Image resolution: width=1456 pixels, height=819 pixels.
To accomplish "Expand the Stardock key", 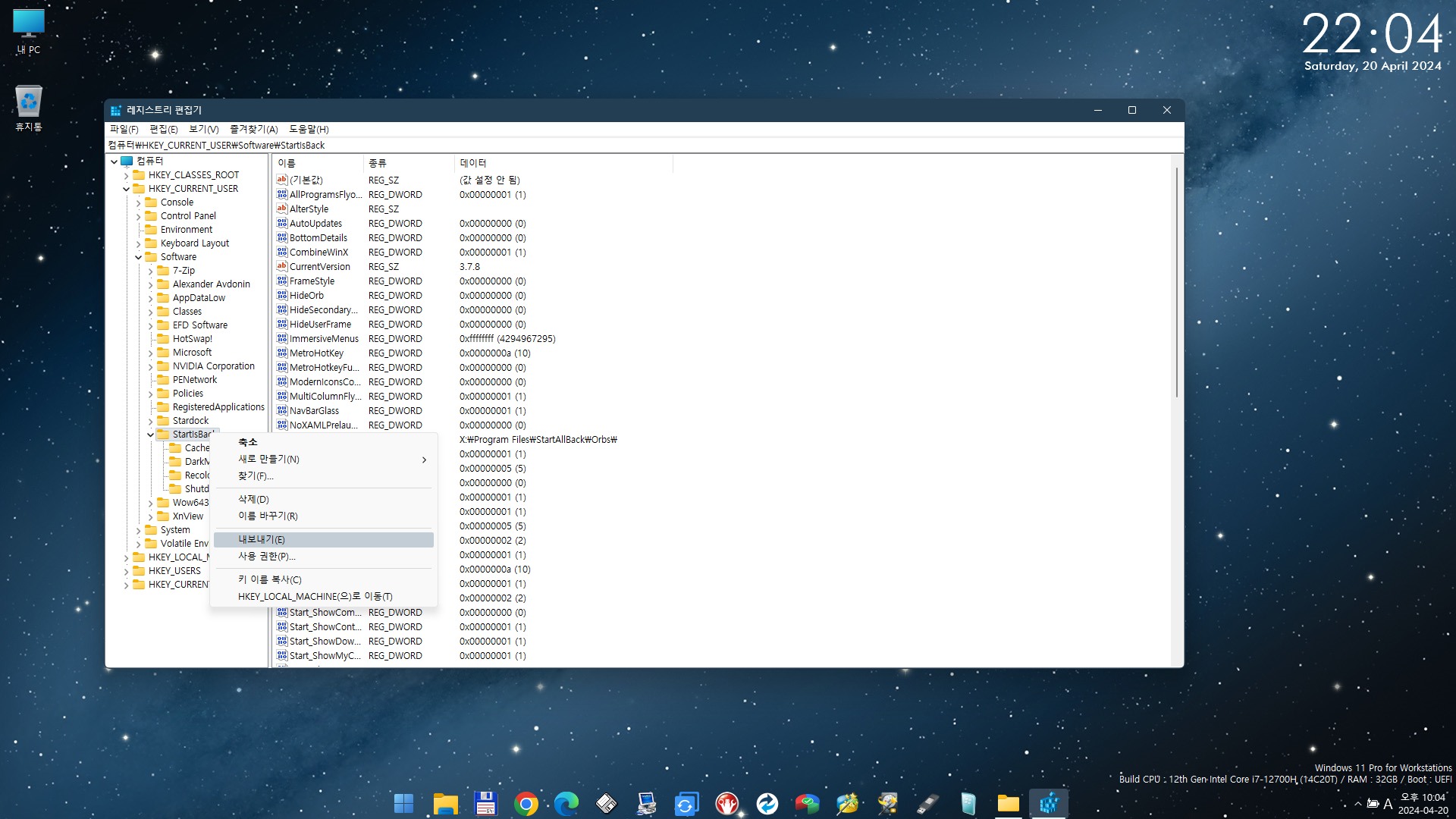I will pos(151,421).
